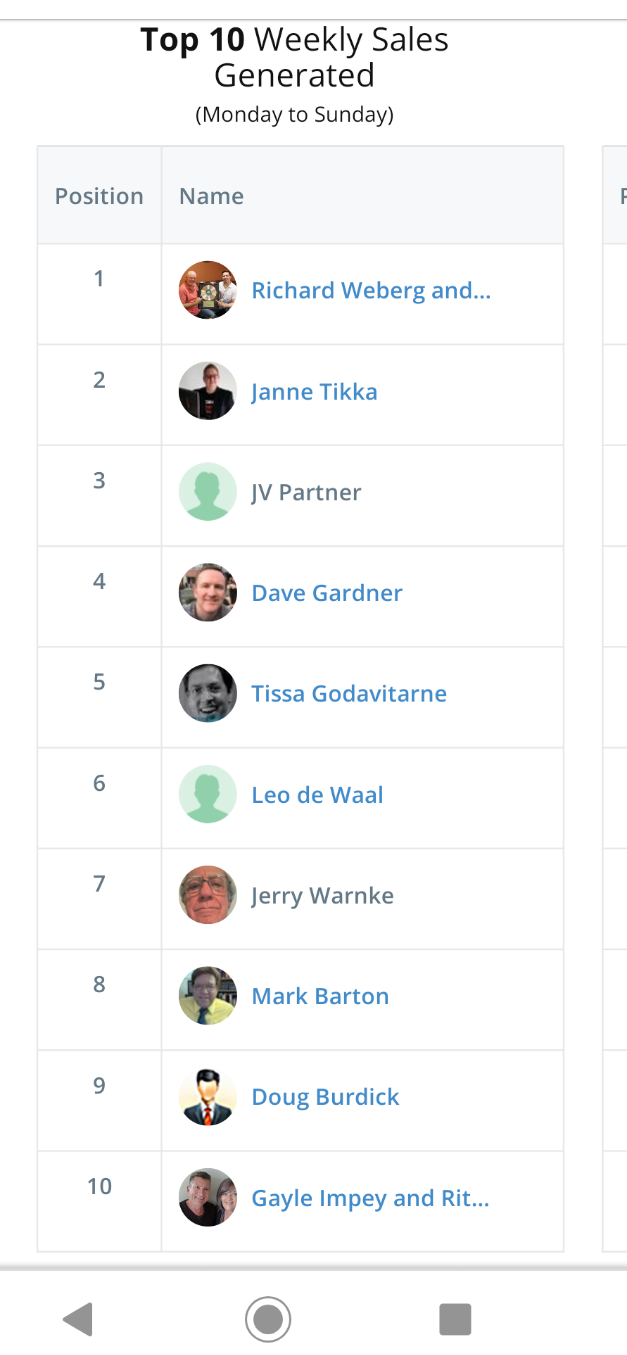Tap the Android home circle button

268,1319
